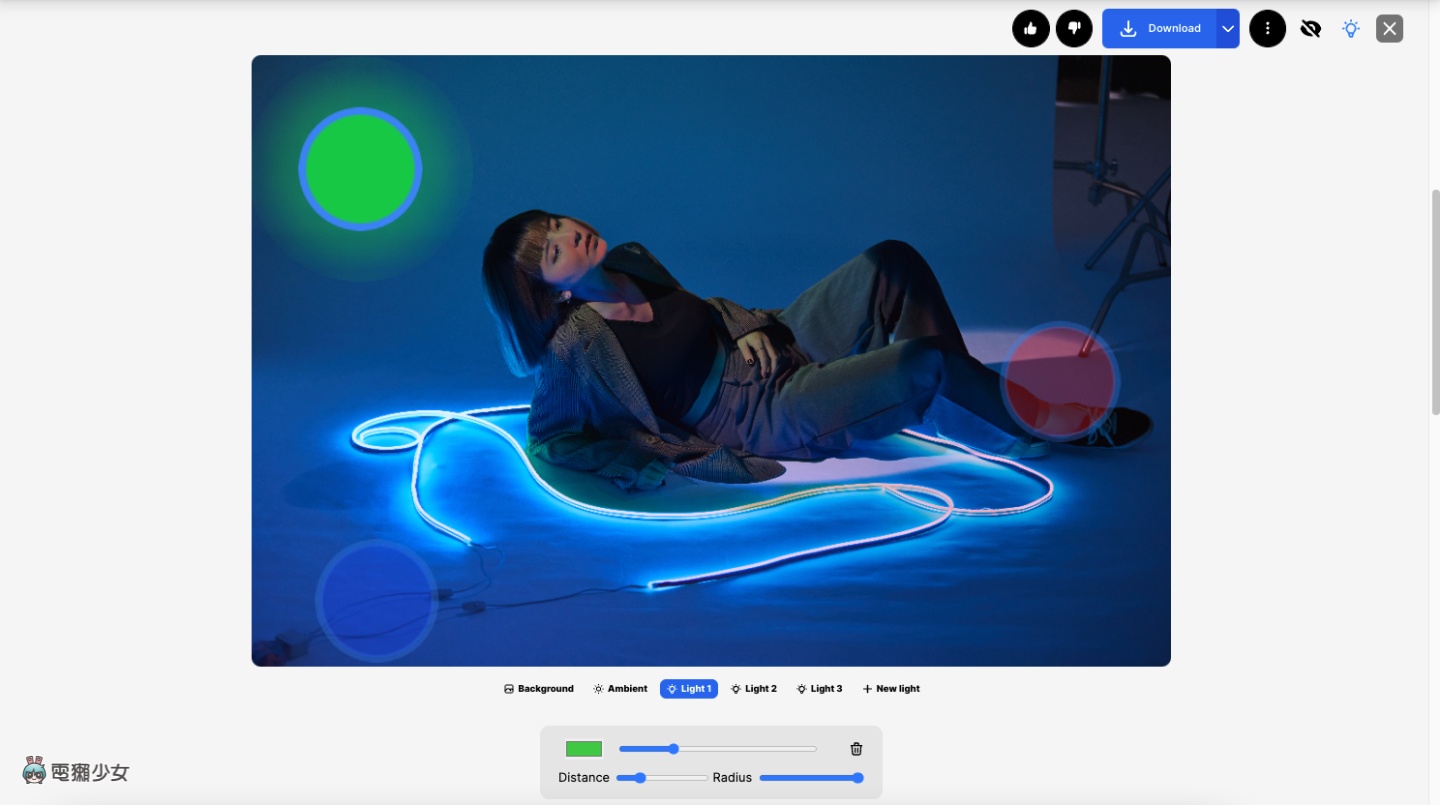
Task: Open the three-dot more options menu
Action: (1267, 28)
